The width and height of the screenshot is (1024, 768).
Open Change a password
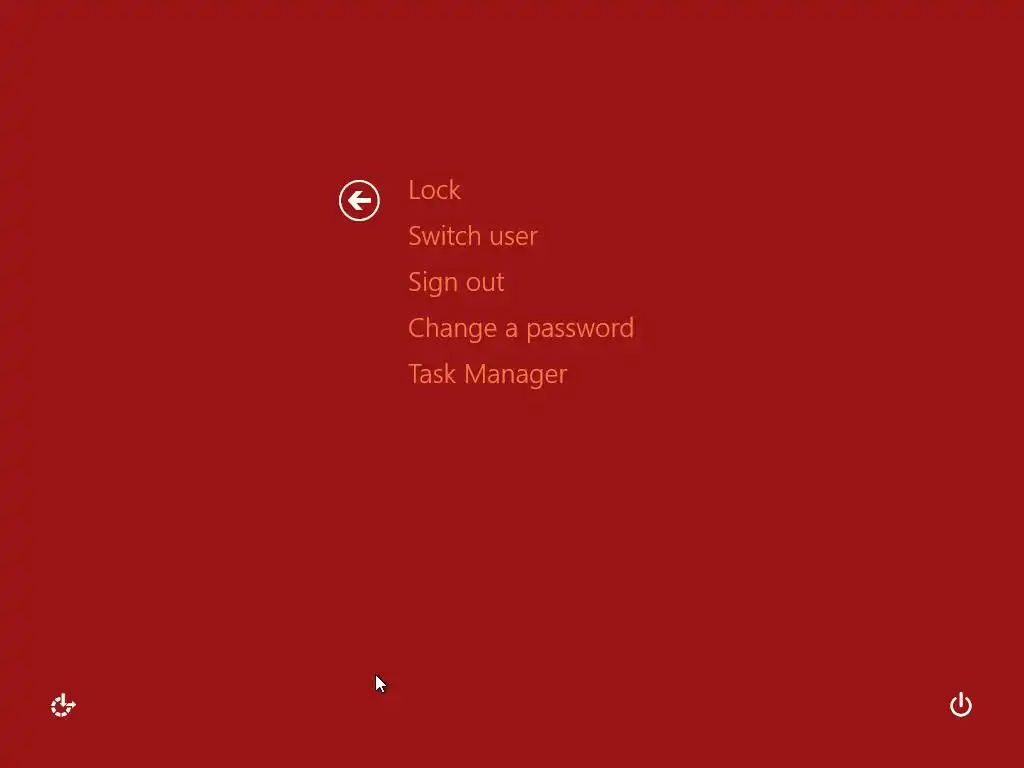(521, 328)
